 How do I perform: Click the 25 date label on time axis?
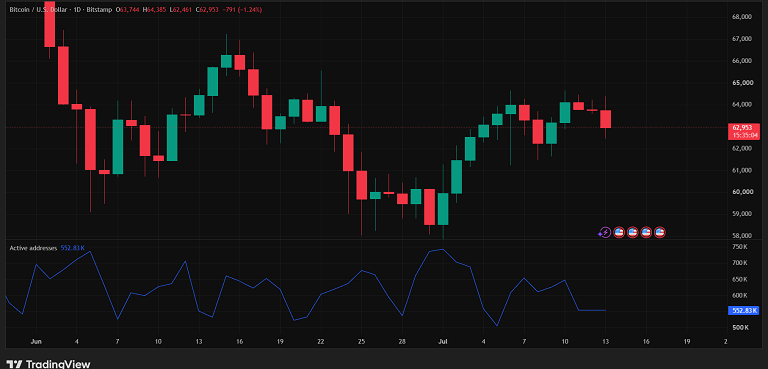[361, 341]
